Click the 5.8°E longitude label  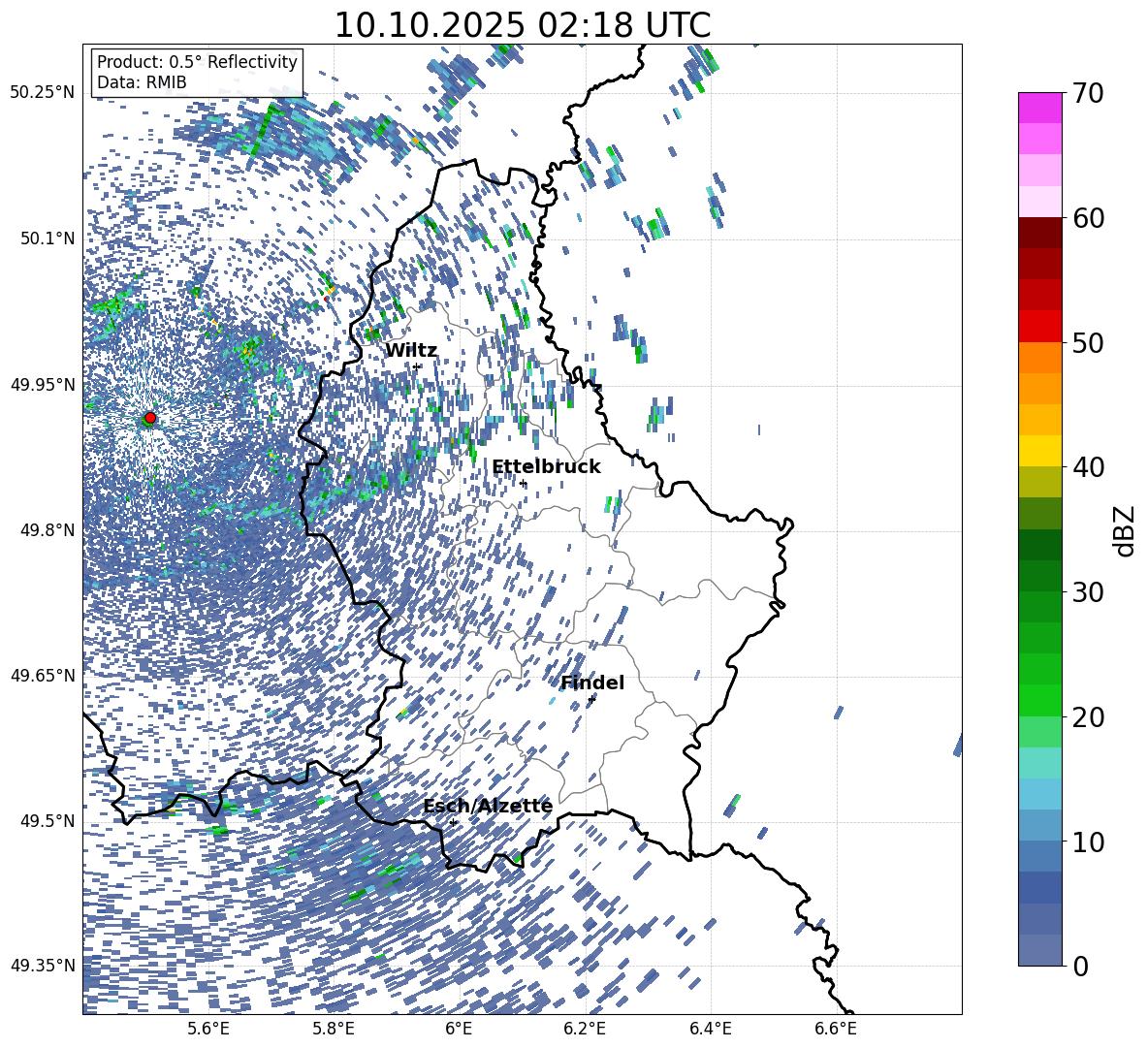(x=334, y=1029)
